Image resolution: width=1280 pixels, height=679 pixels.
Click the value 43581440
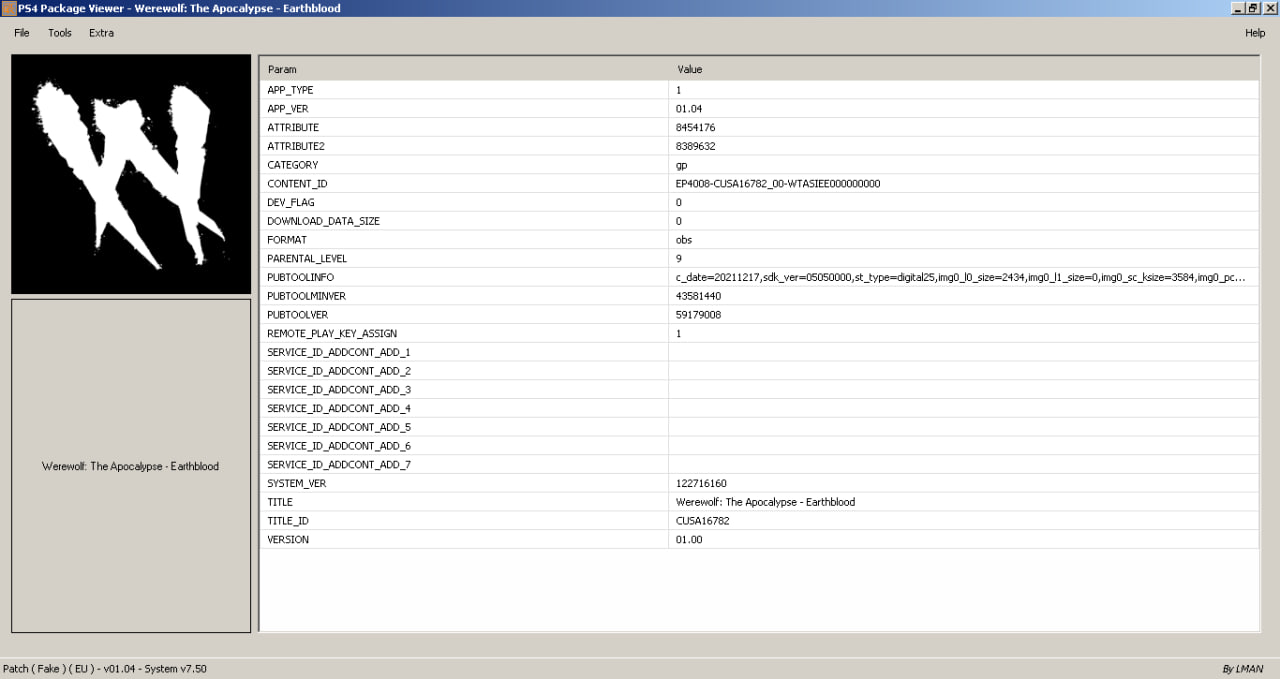click(x=698, y=296)
